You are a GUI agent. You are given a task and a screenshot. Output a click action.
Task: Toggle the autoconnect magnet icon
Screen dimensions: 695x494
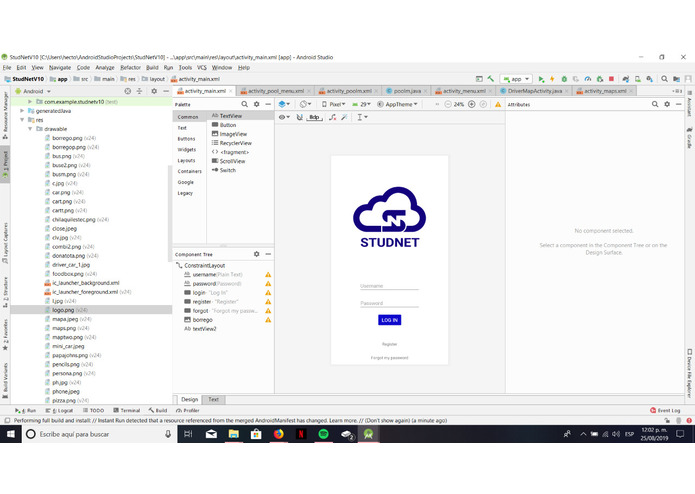coord(300,117)
